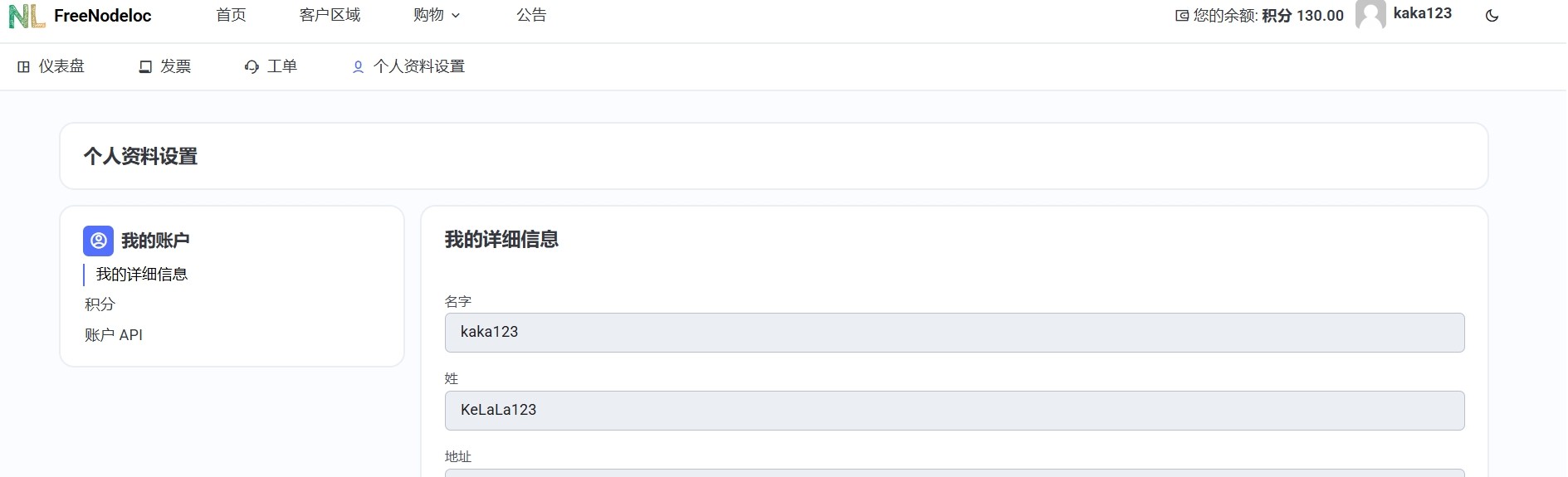Click the 个人资料设置 person icon
Image resolution: width=1568 pixels, height=477 pixels.
[358, 66]
